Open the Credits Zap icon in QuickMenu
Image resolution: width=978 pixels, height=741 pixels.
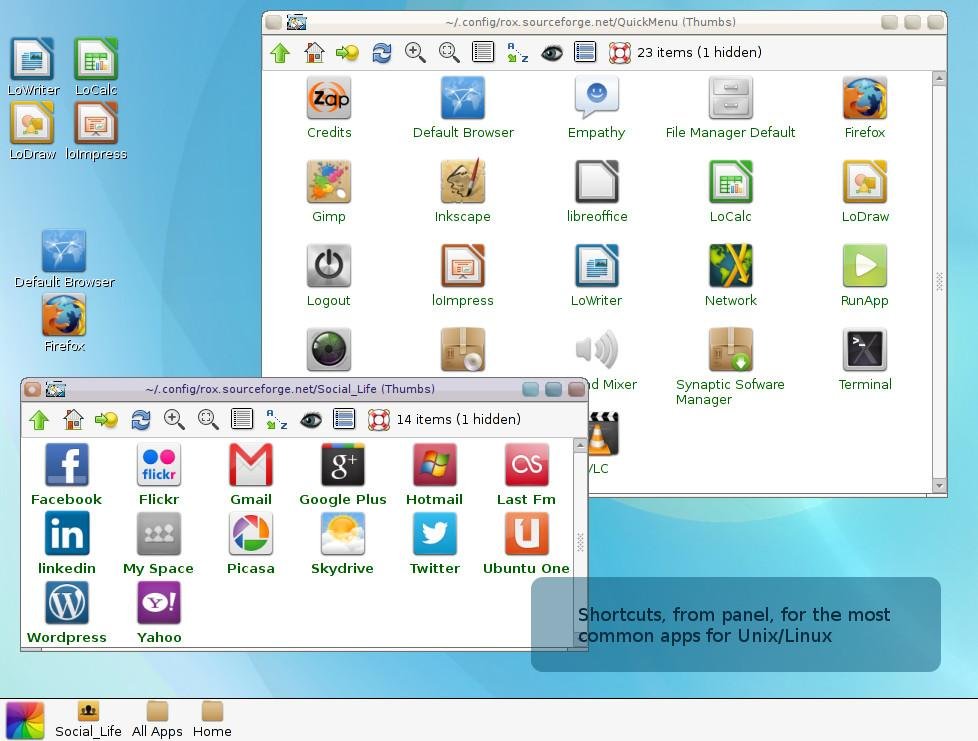(329, 98)
